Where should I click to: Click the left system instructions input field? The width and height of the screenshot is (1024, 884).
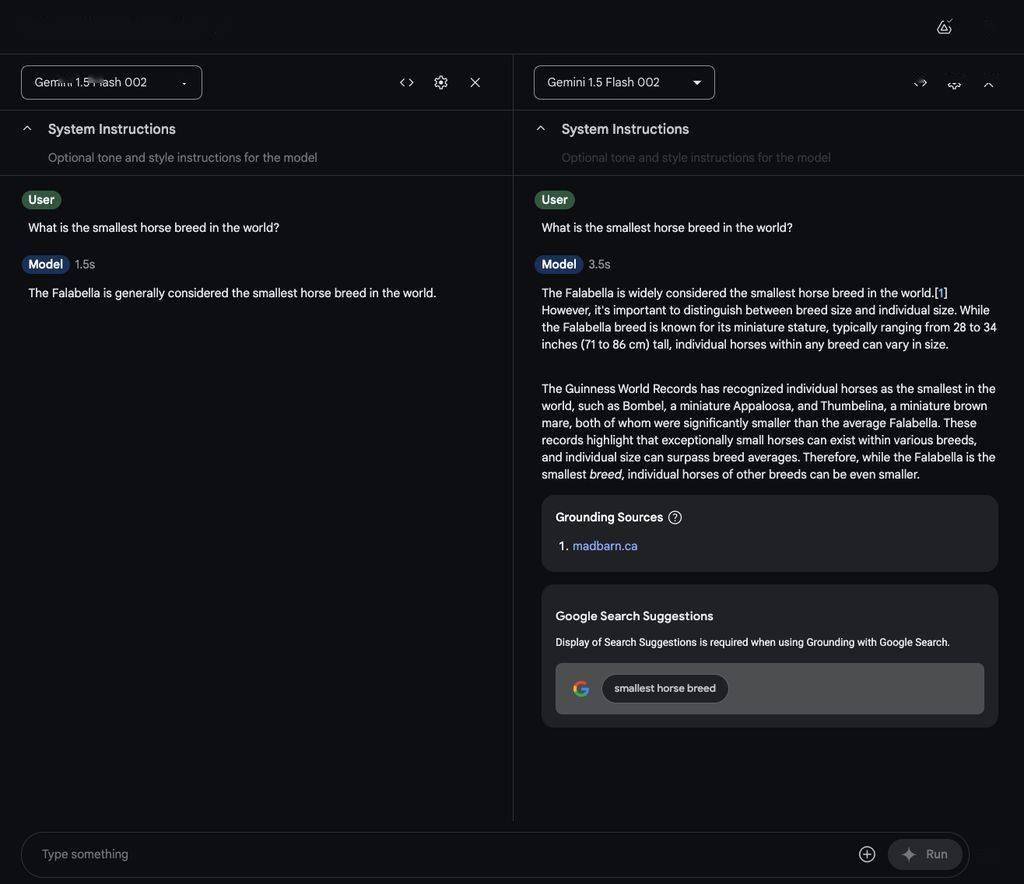(183, 157)
